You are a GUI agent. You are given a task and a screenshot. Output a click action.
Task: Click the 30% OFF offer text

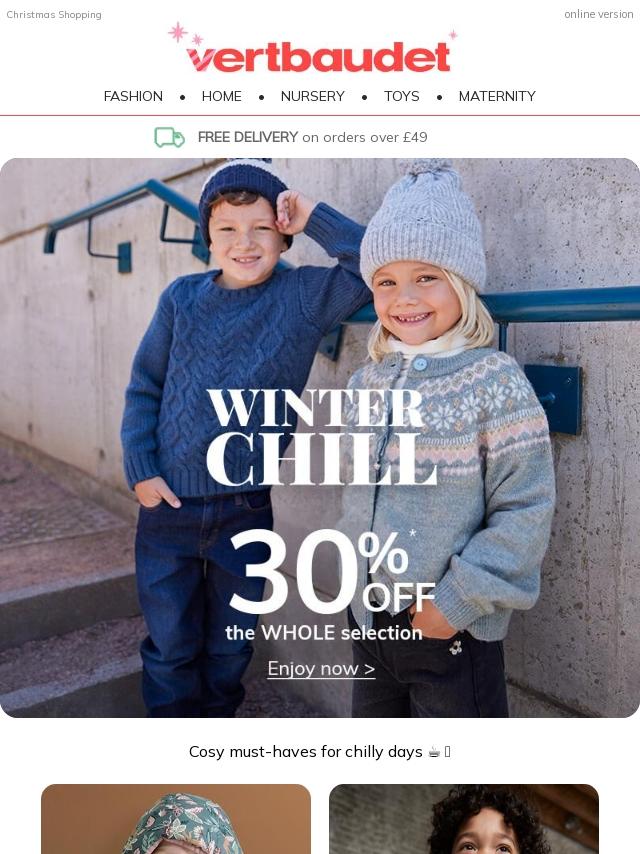point(332,571)
